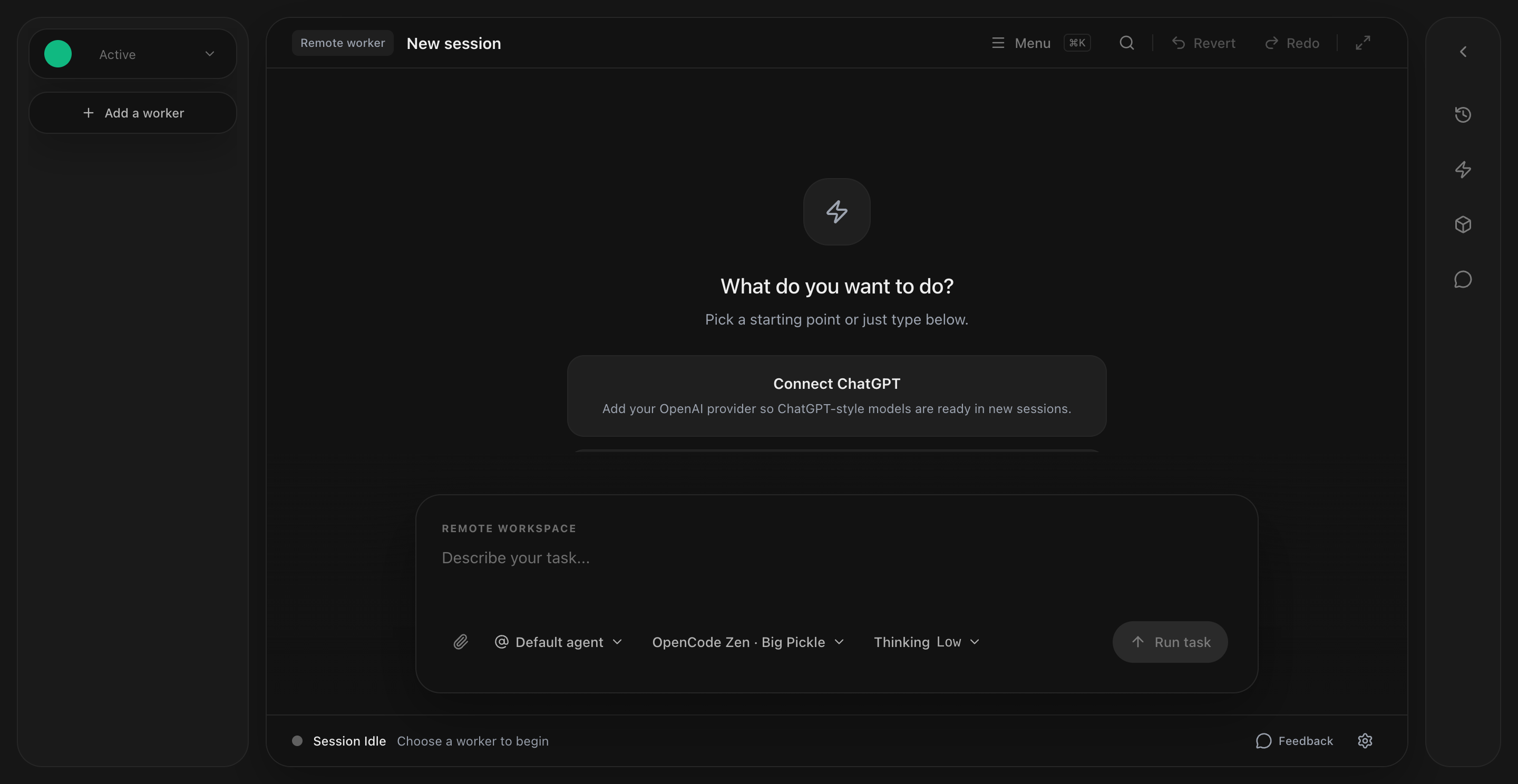Click the paperclip attach file icon
Image resolution: width=1518 pixels, height=784 pixels.
click(x=460, y=641)
